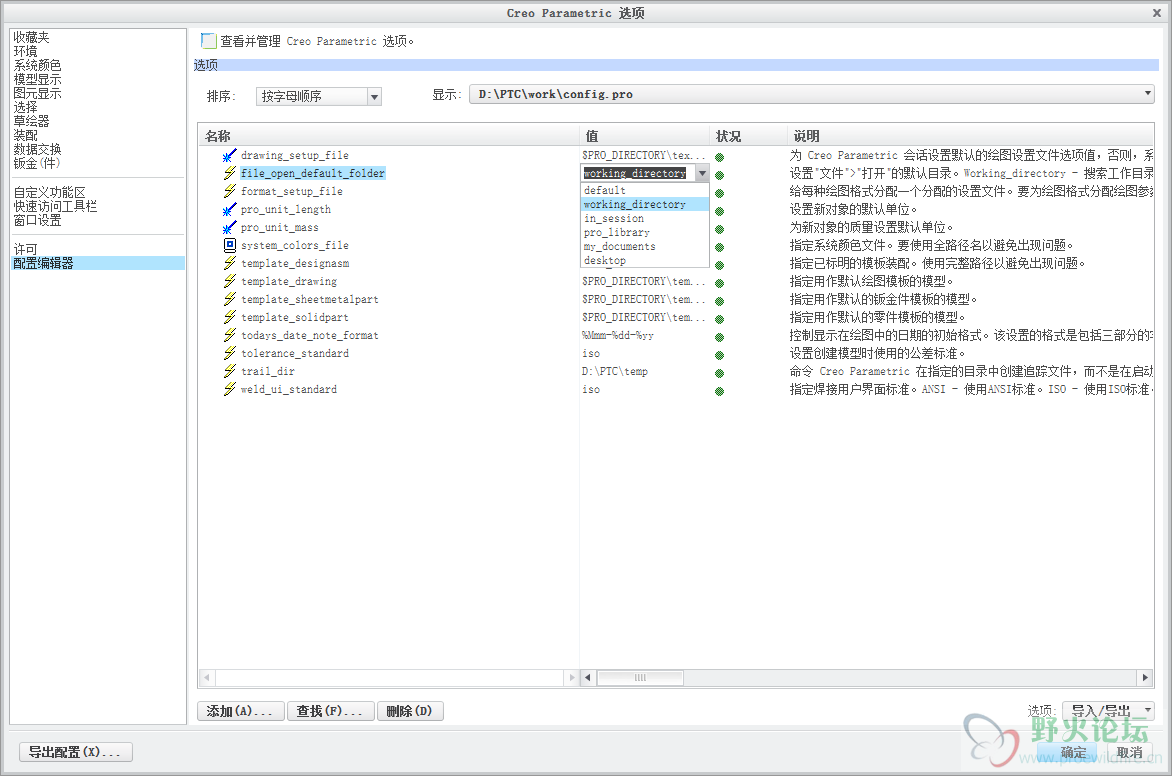The width and height of the screenshot is (1172, 776).
Task: Select the pro_unit_length option name
Action: [286, 209]
